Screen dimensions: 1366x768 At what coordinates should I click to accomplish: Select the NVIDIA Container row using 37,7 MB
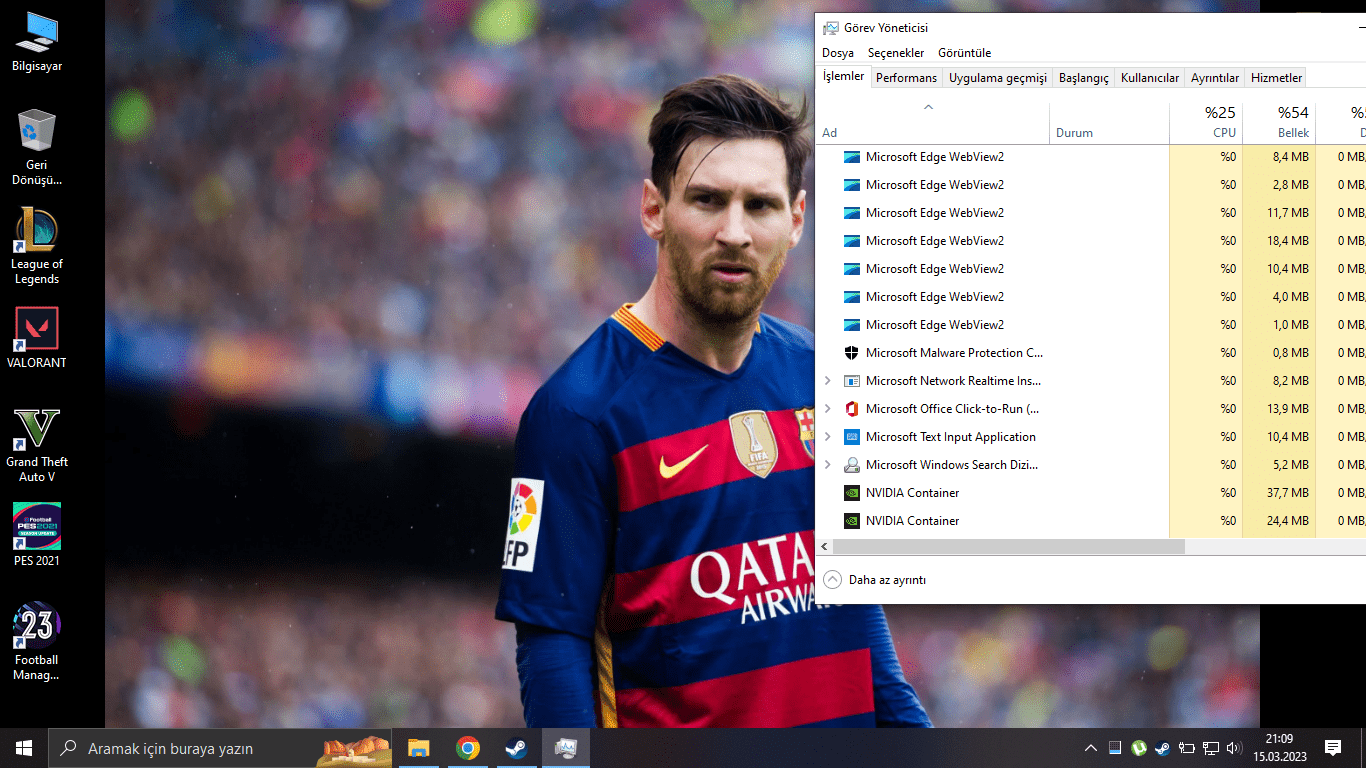(1091, 493)
